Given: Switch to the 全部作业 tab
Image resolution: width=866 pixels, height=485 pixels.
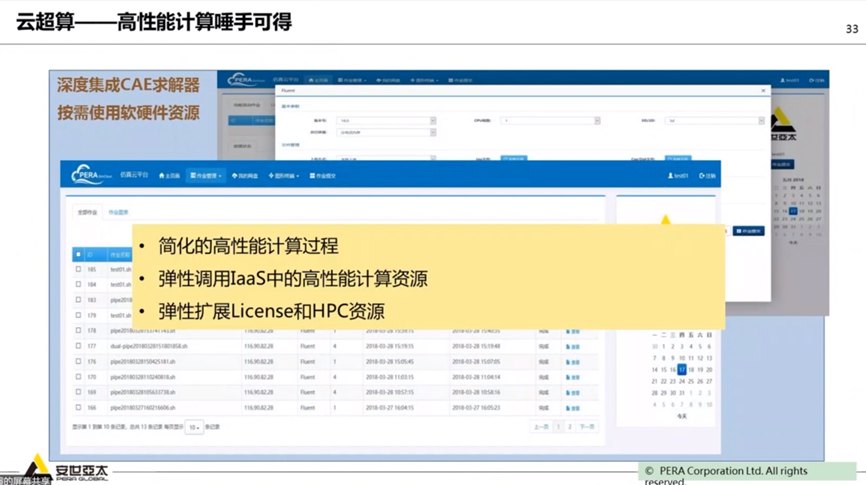Looking at the screenshot, I should (x=87, y=212).
